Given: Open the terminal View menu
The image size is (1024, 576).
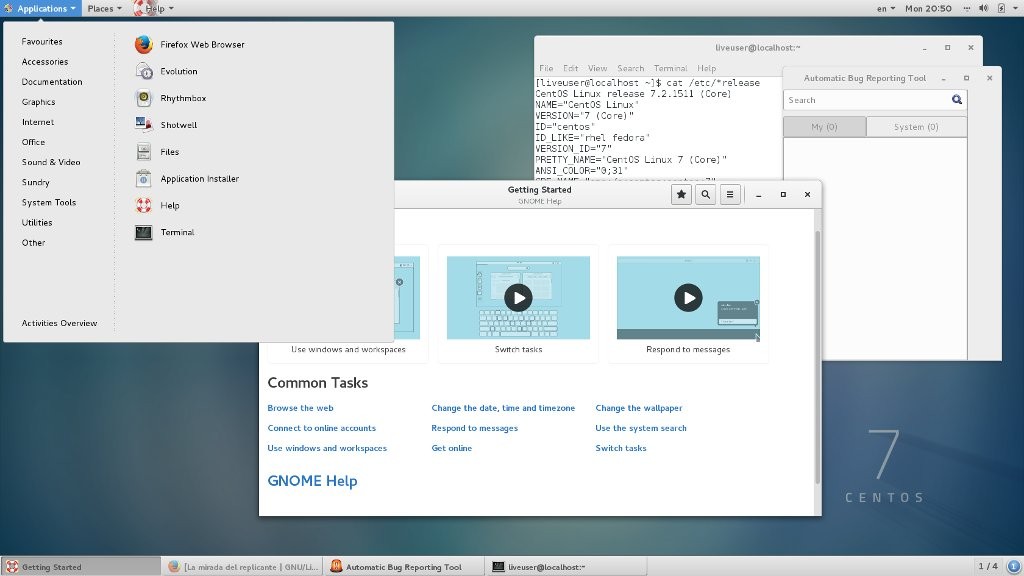Looking at the screenshot, I should click(x=597, y=68).
